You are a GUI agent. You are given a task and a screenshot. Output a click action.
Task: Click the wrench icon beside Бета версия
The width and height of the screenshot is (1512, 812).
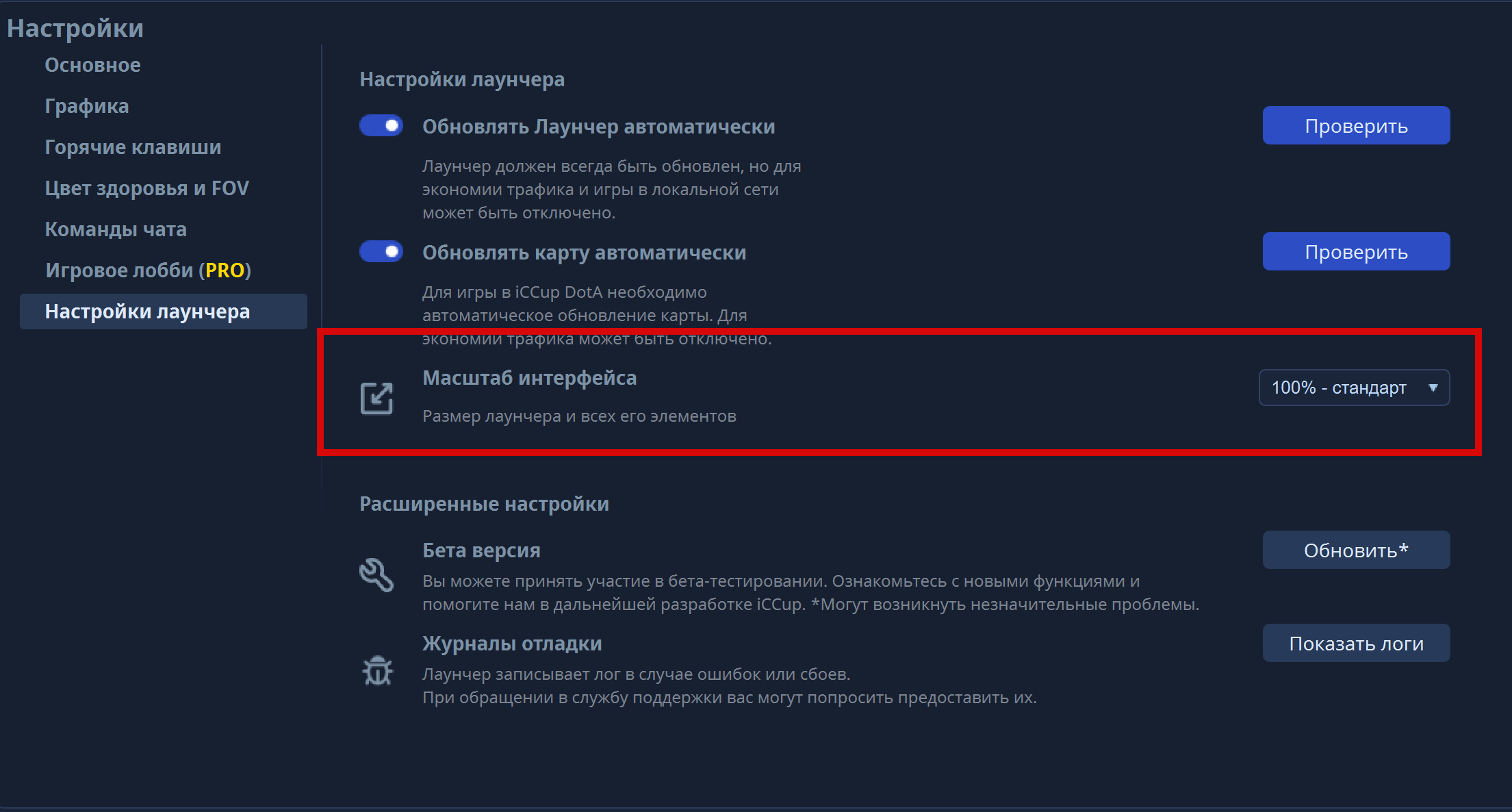click(x=376, y=575)
